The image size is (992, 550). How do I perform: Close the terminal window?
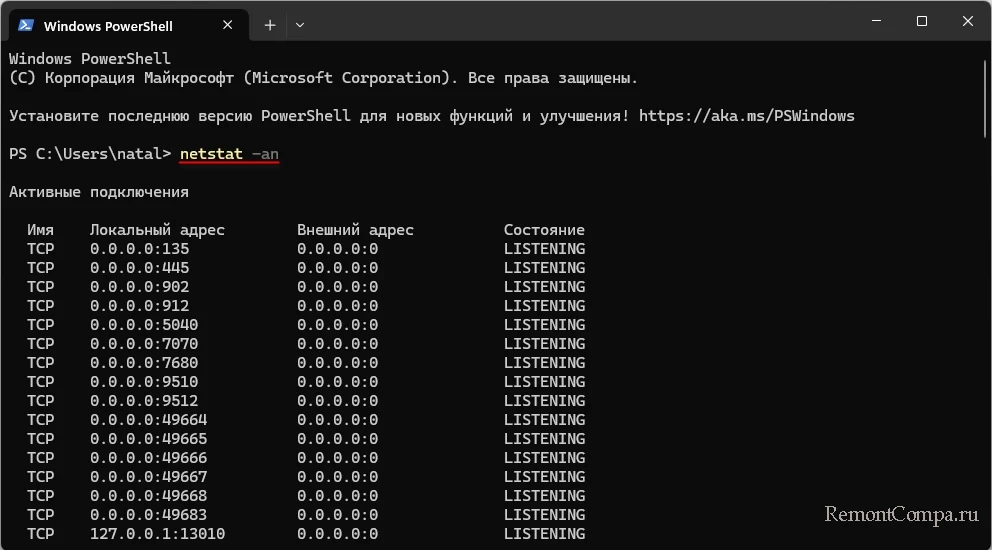pos(967,21)
